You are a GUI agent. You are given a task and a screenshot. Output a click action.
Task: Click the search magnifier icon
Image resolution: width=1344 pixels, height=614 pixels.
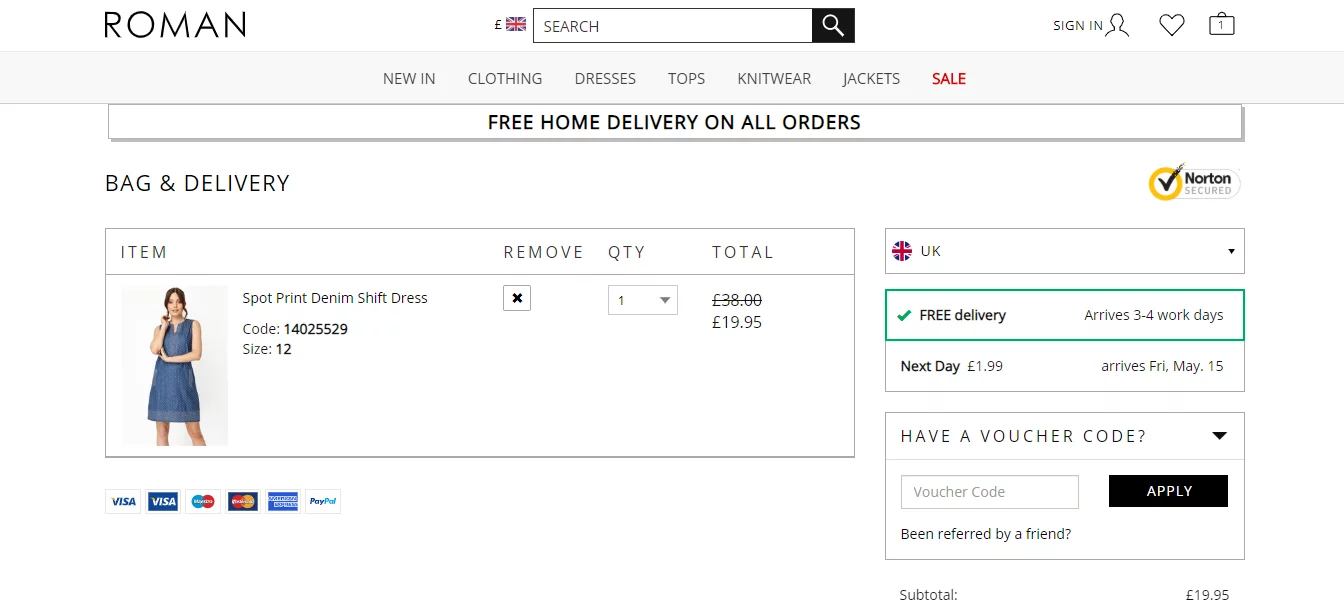pyautogui.click(x=833, y=26)
